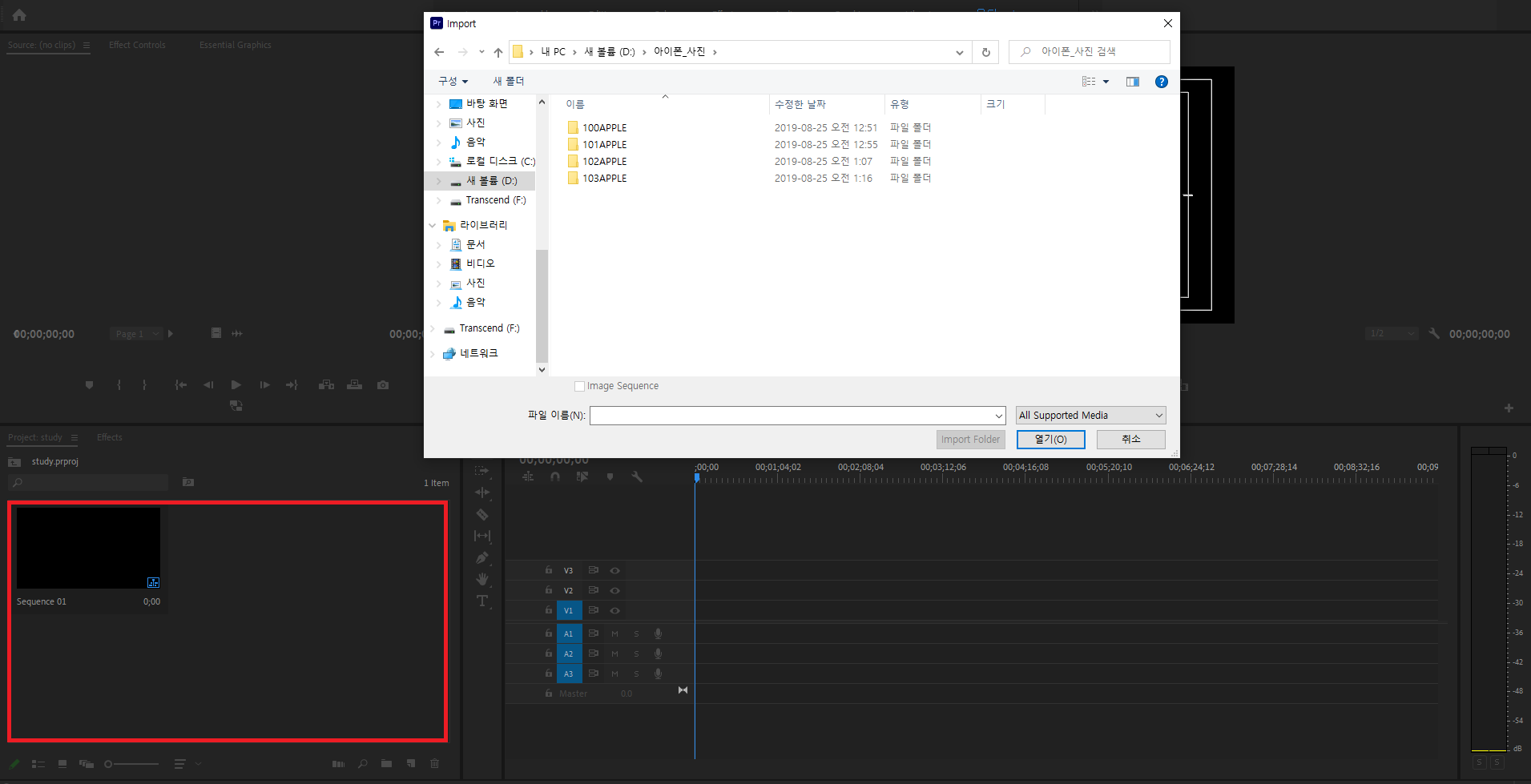Open Project panel hamburger menu

point(75,437)
